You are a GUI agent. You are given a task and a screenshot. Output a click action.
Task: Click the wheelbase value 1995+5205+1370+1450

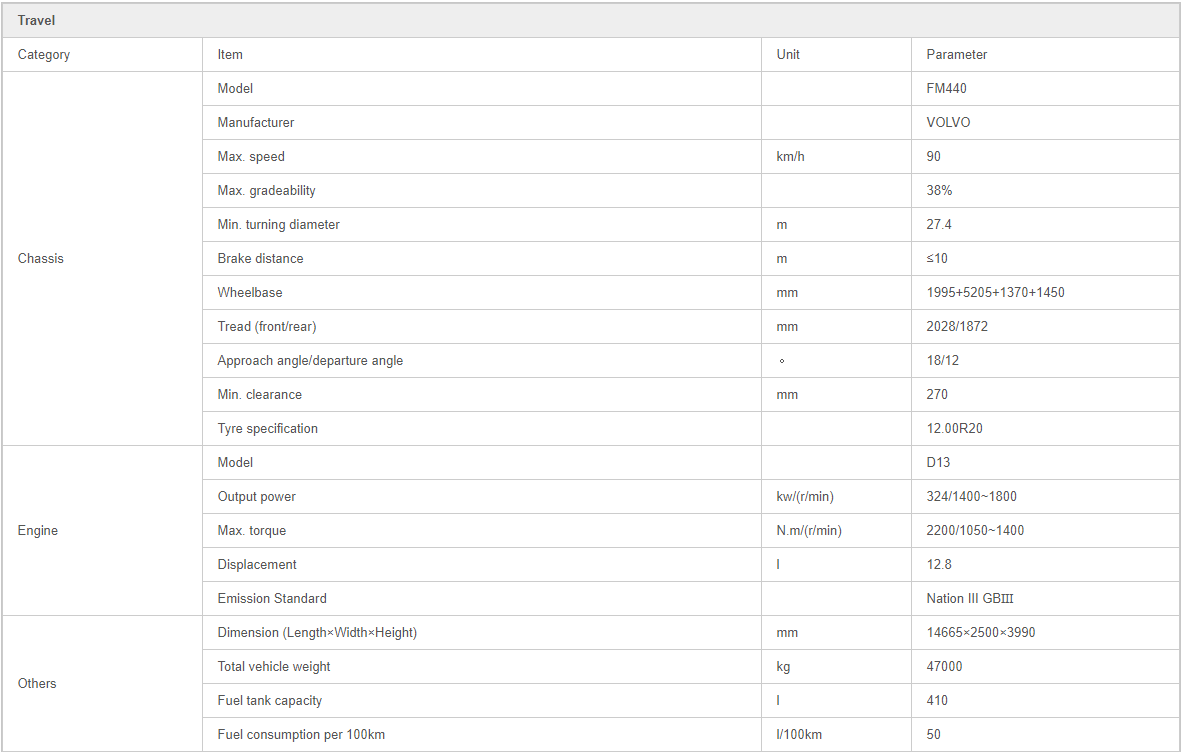[995, 292]
